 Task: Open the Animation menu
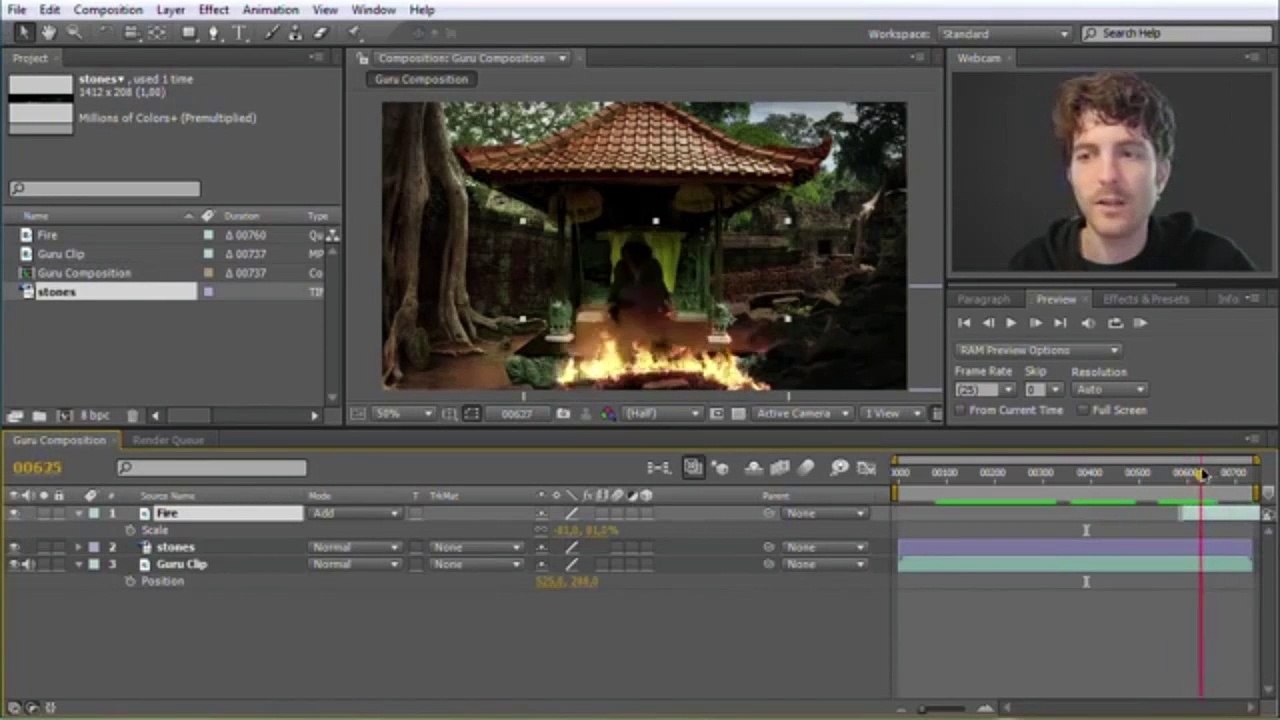(x=270, y=10)
